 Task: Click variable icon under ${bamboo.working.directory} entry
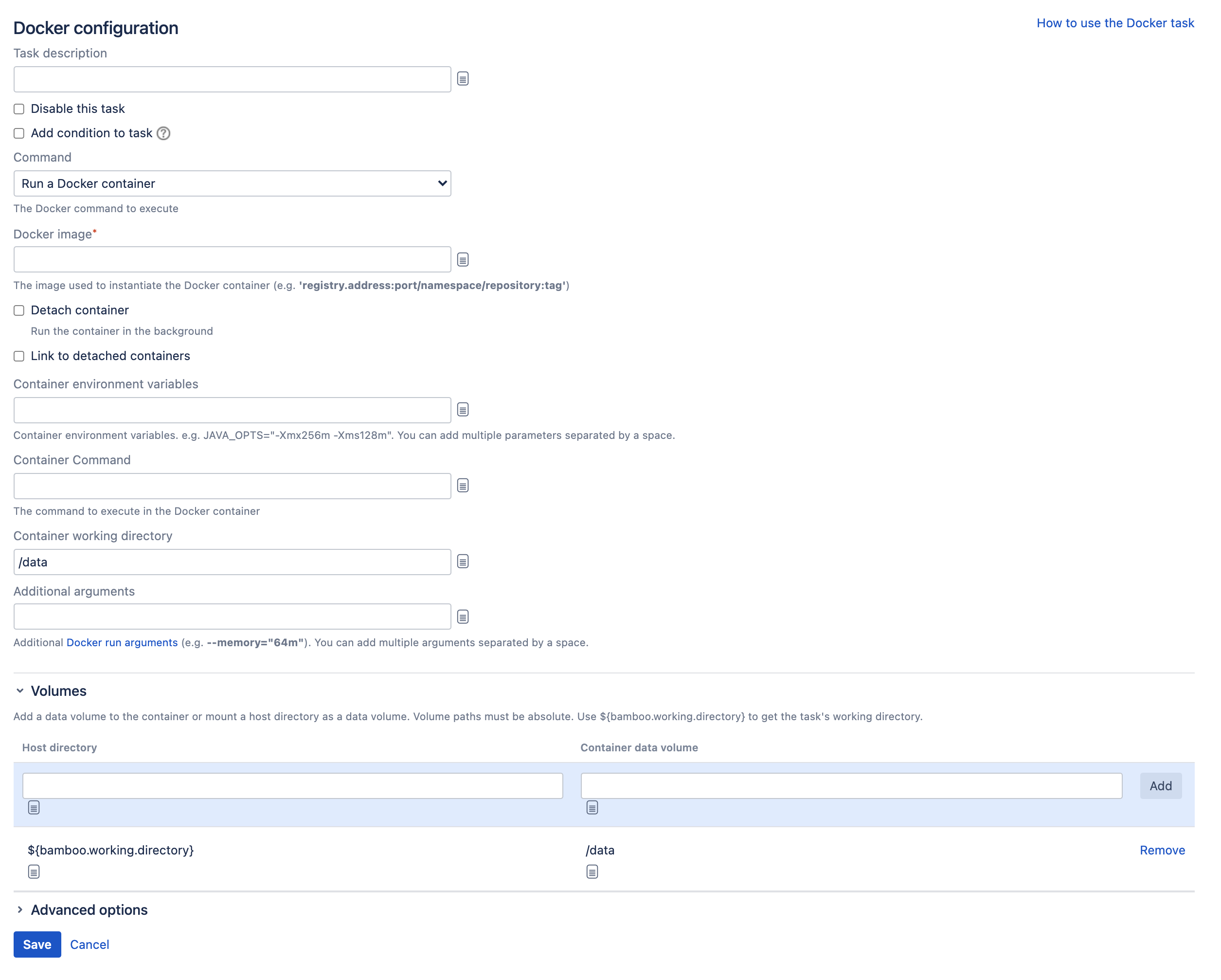coord(34,872)
